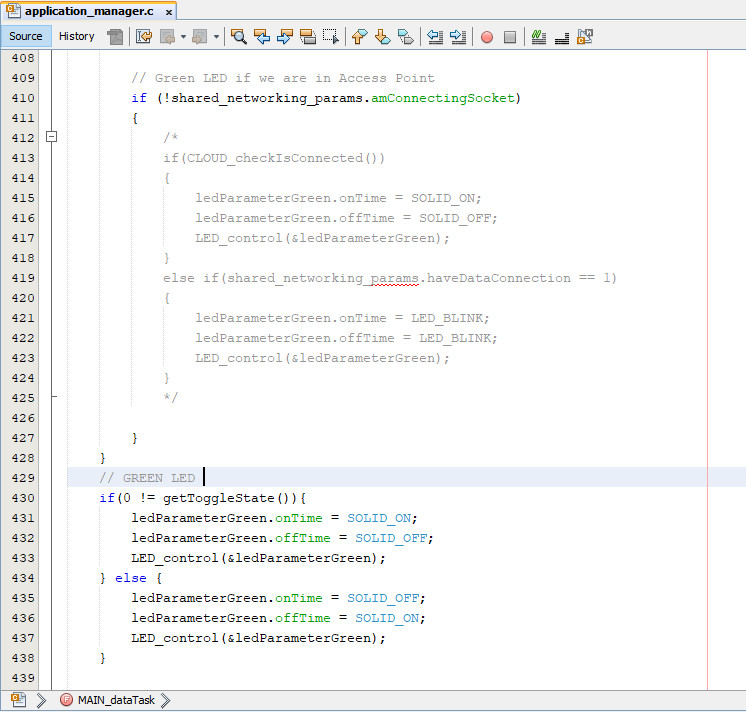Toggle bookmark on the current line
Image resolution: width=746 pixels, height=712 pixels.
coord(406,37)
